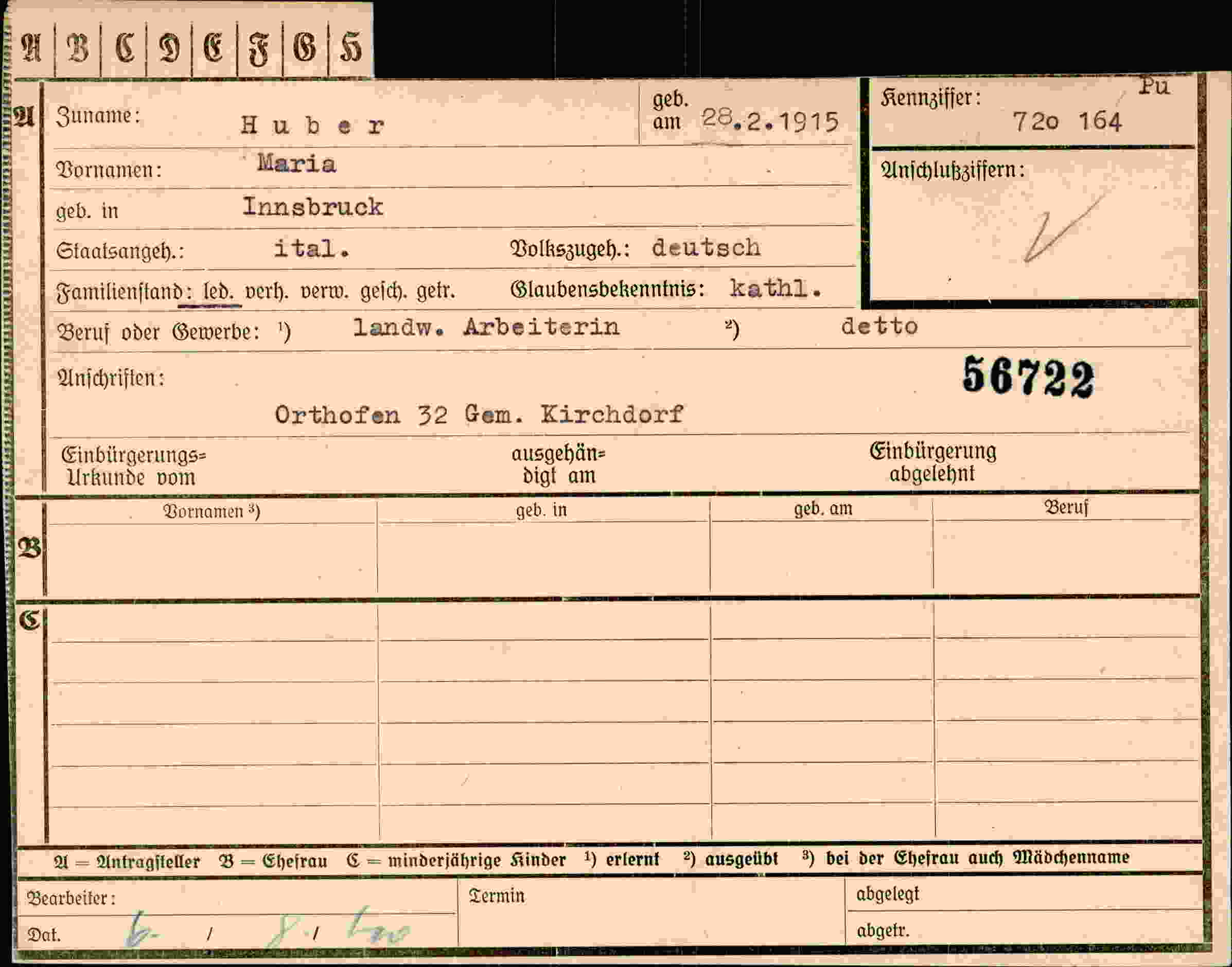The image size is (1232, 967).
Task: Click the 'verh.' marital status option
Action: [266, 292]
